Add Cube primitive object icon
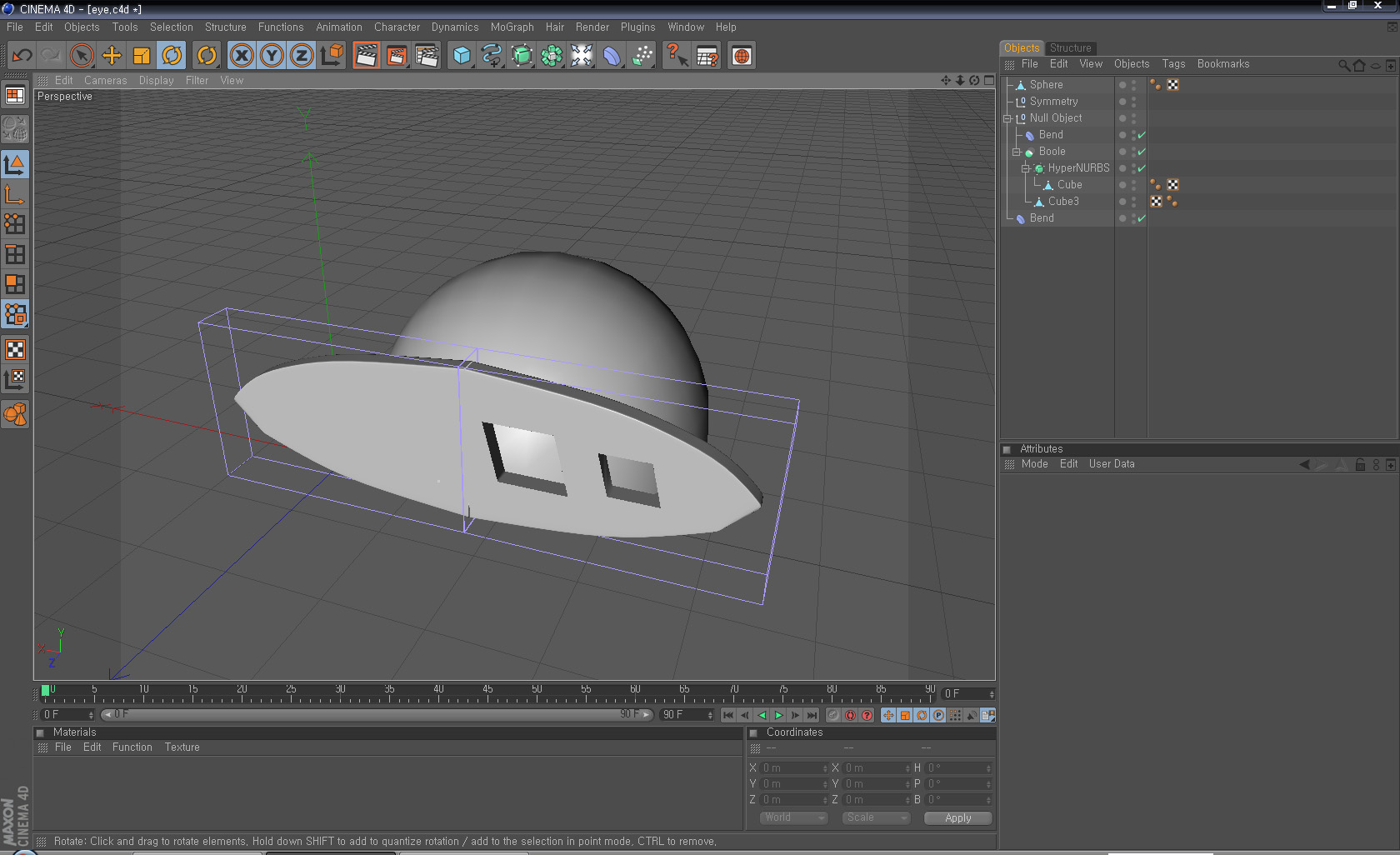The width and height of the screenshot is (1400, 855). pos(462,56)
